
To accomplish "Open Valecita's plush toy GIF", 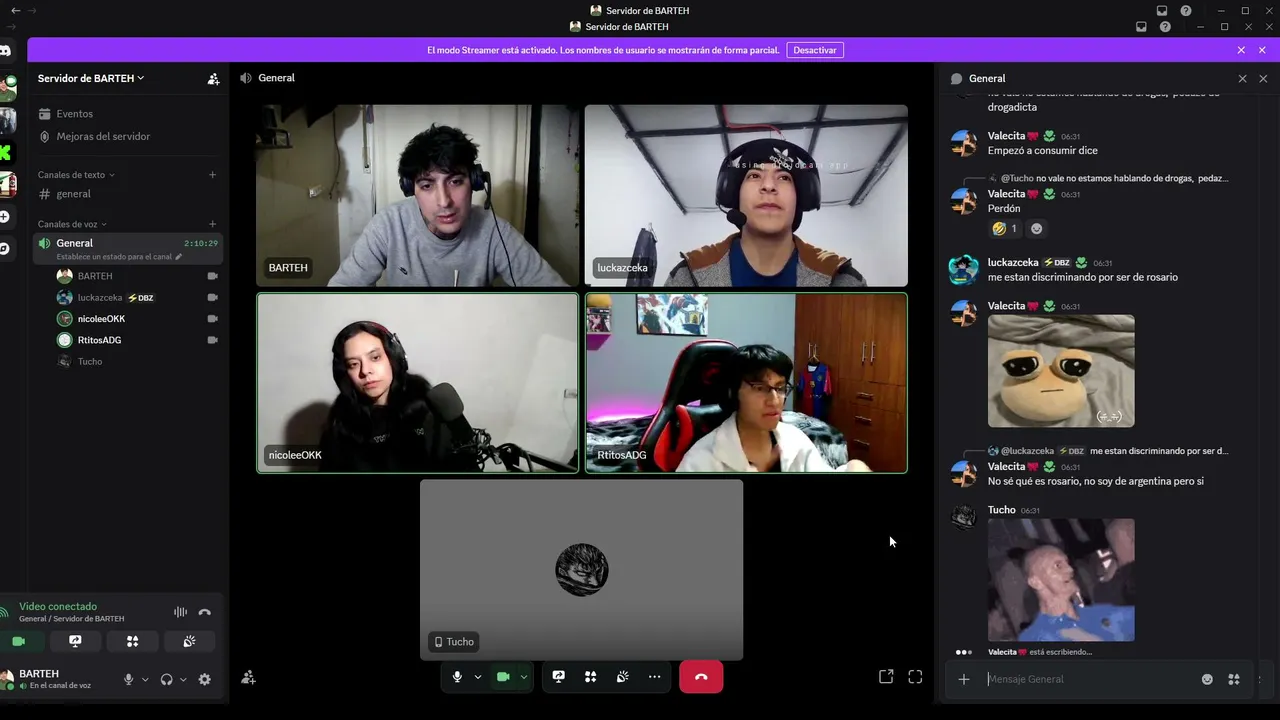I will click(x=1061, y=371).
